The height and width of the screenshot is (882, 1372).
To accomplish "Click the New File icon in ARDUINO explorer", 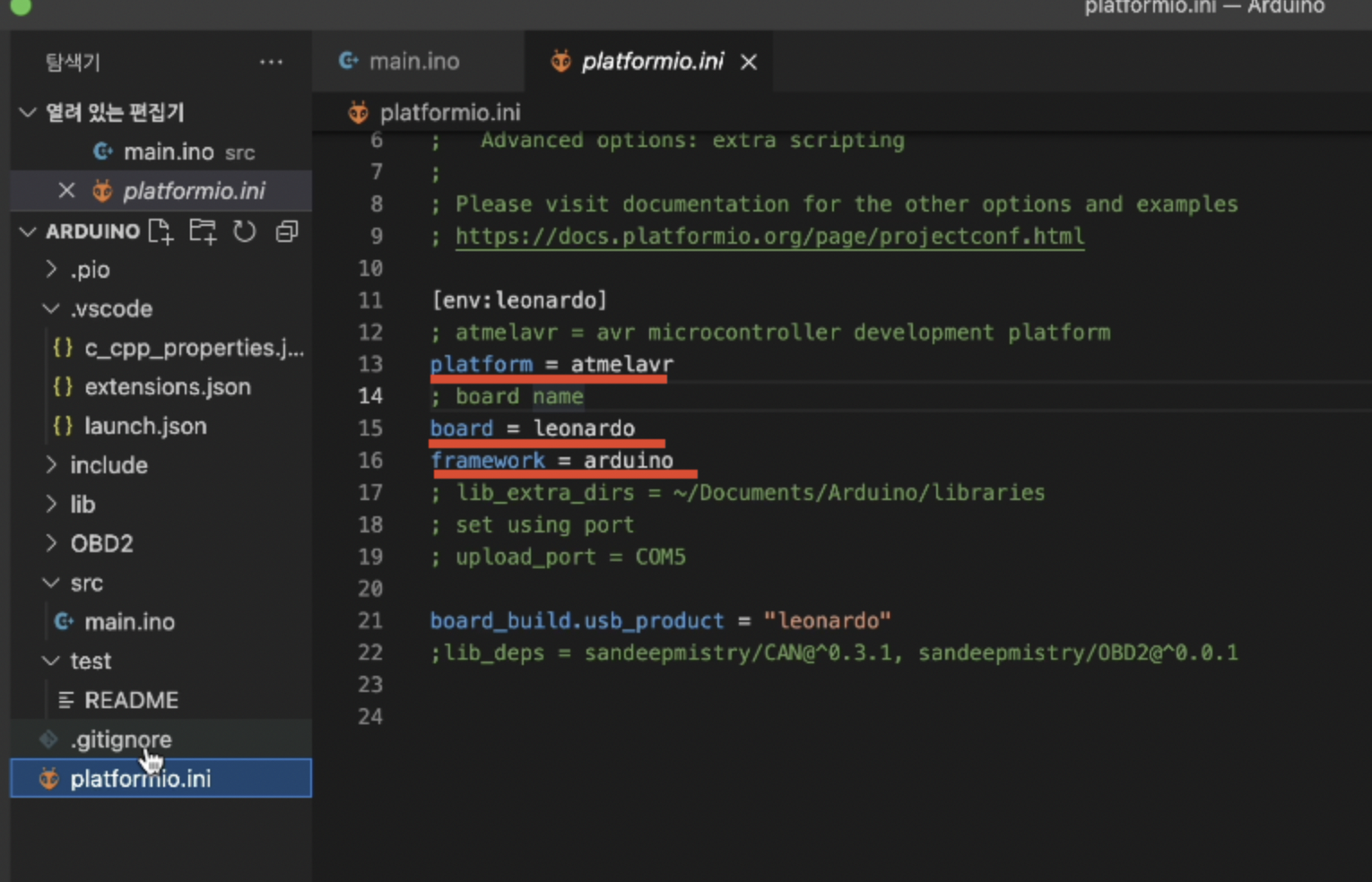I will (x=161, y=231).
